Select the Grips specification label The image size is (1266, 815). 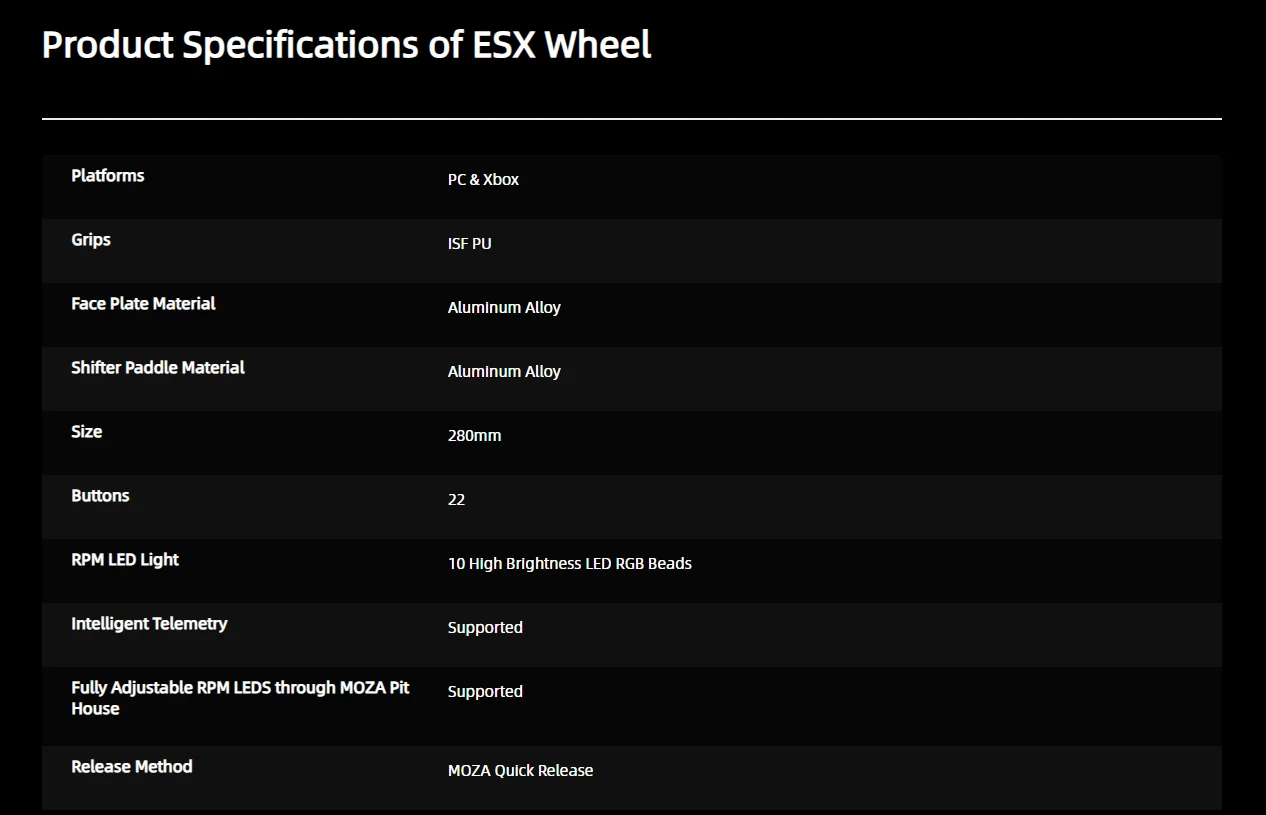tap(91, 240)
